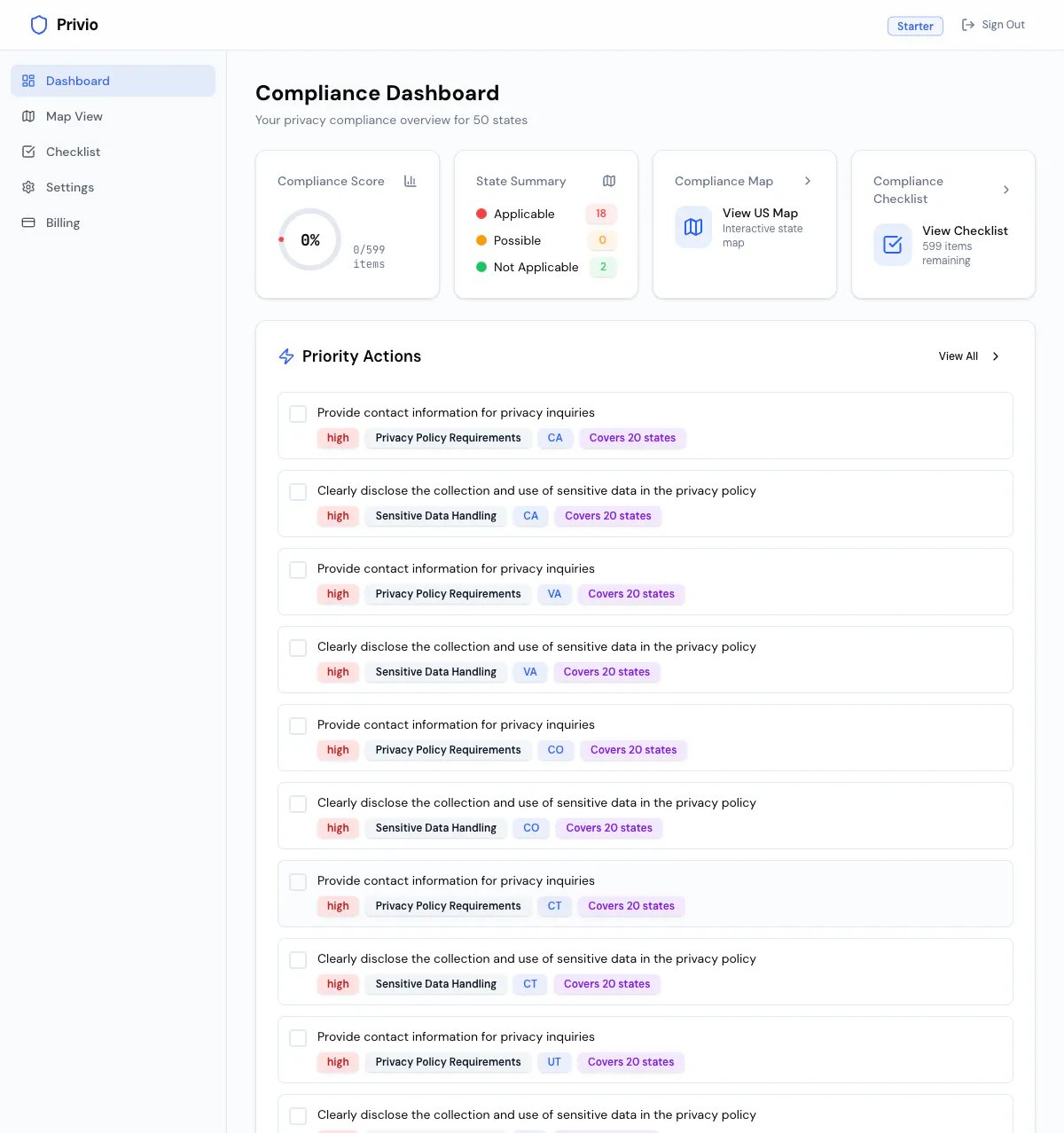Click Privacy Policy Requirements tag for VA row
This screenshot has width=1064, height=1133.
pyautogui.click(x=448, y=594)
